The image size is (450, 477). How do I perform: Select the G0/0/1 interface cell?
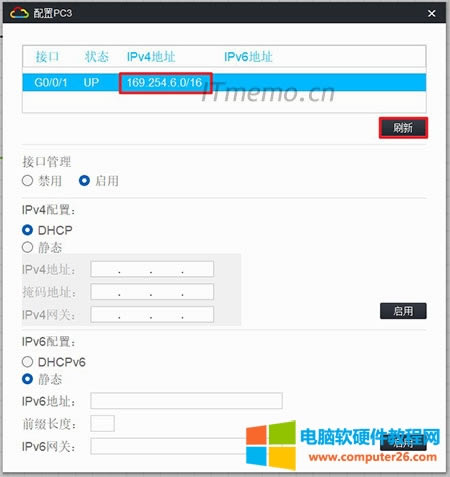coord(51,82)
